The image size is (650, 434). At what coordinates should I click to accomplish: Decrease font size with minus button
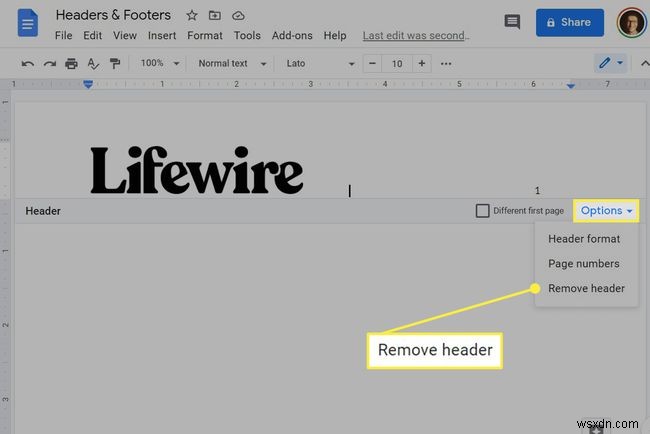pos(372,63)
